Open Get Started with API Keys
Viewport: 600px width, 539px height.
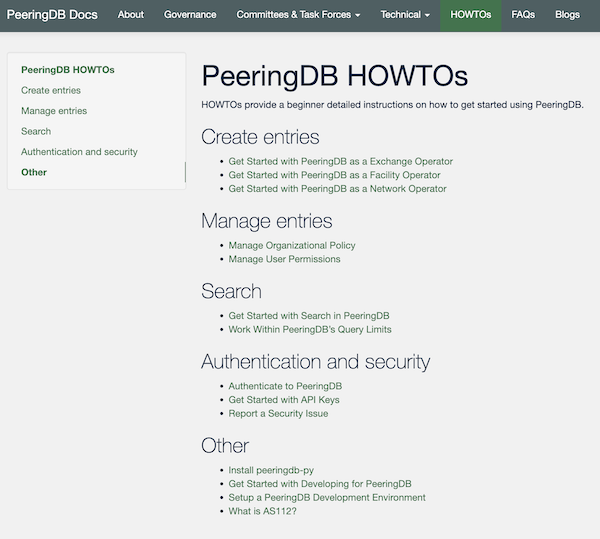point(284,400)
